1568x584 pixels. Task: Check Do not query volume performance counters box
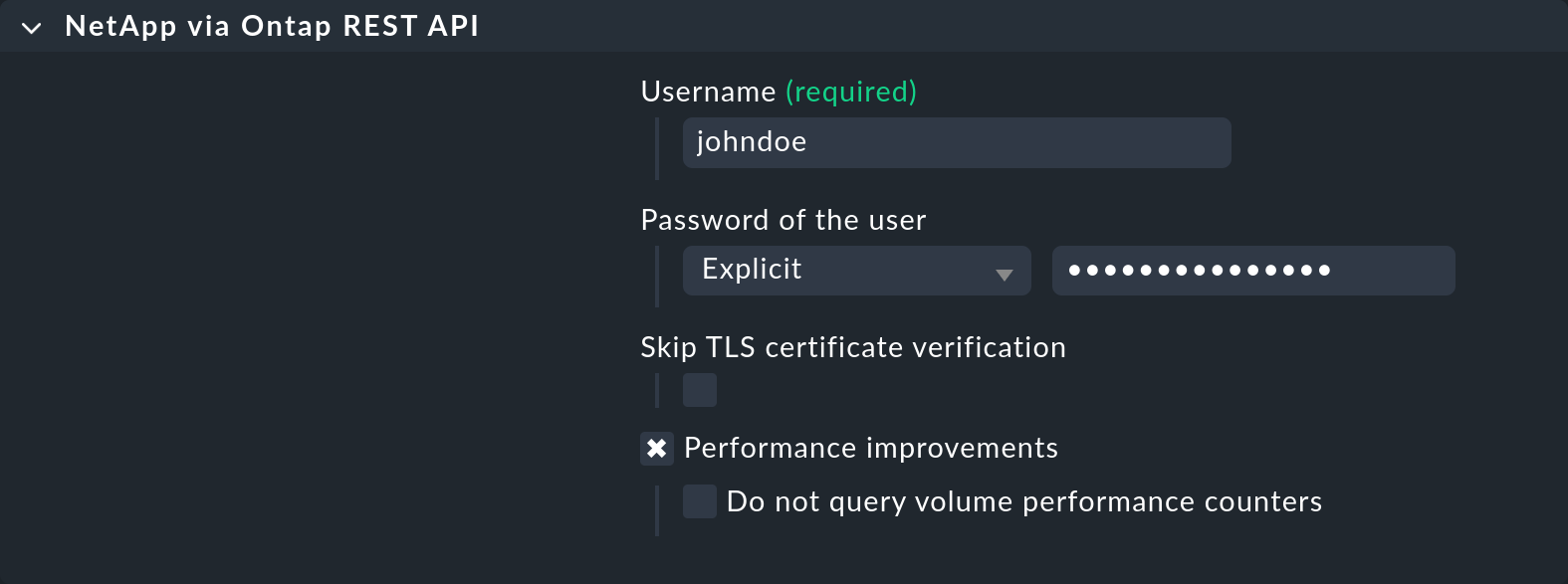click(700, 501)
